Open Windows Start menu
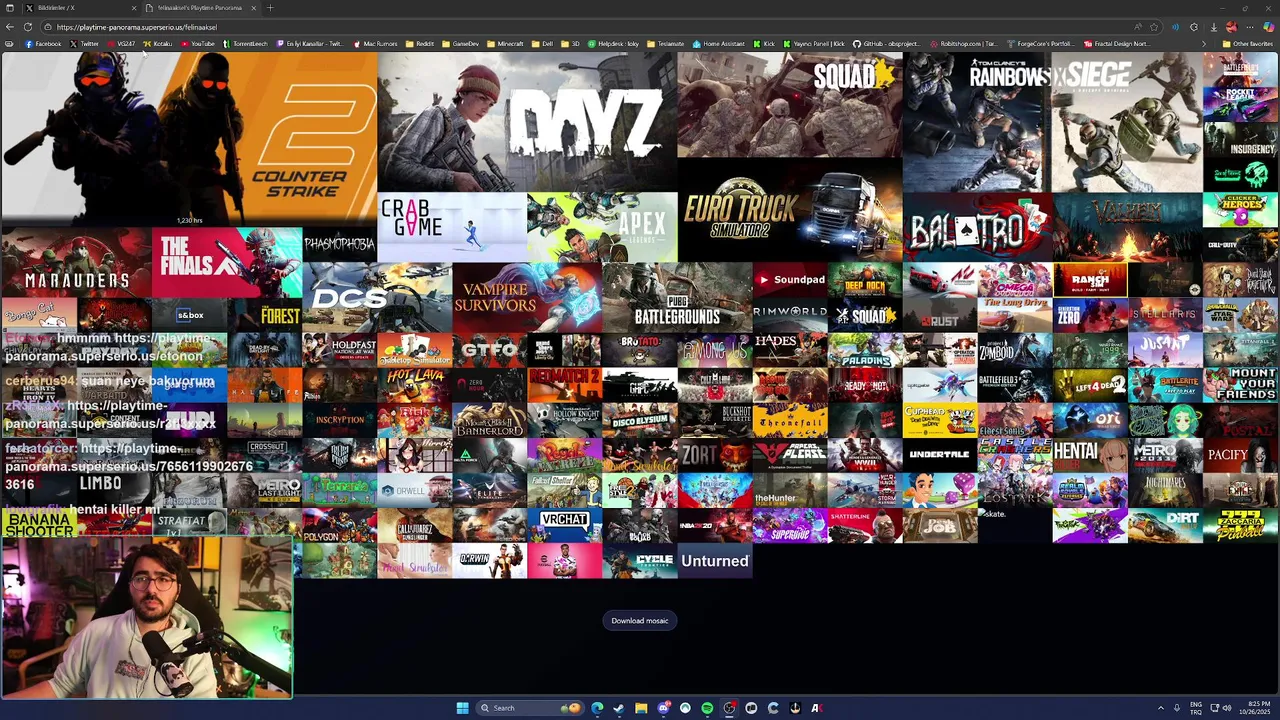Screen dimensions: 1280x720 point(462,708)
